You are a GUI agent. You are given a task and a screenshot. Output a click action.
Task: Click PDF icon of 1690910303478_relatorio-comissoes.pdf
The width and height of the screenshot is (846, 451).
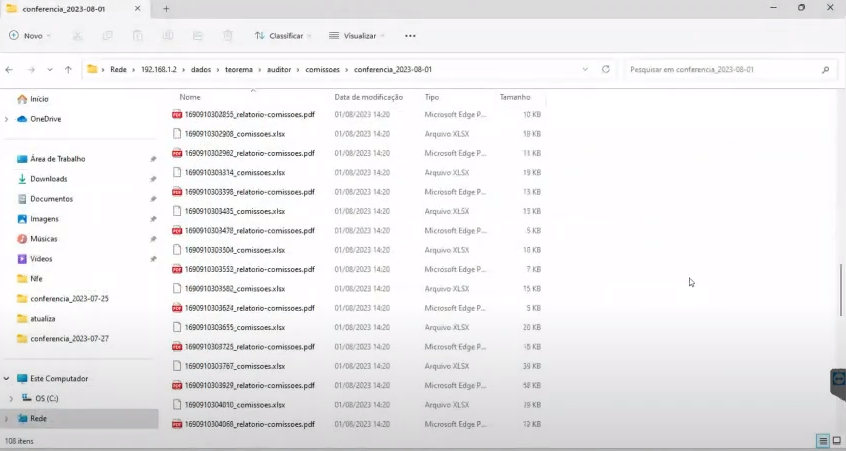176,231
